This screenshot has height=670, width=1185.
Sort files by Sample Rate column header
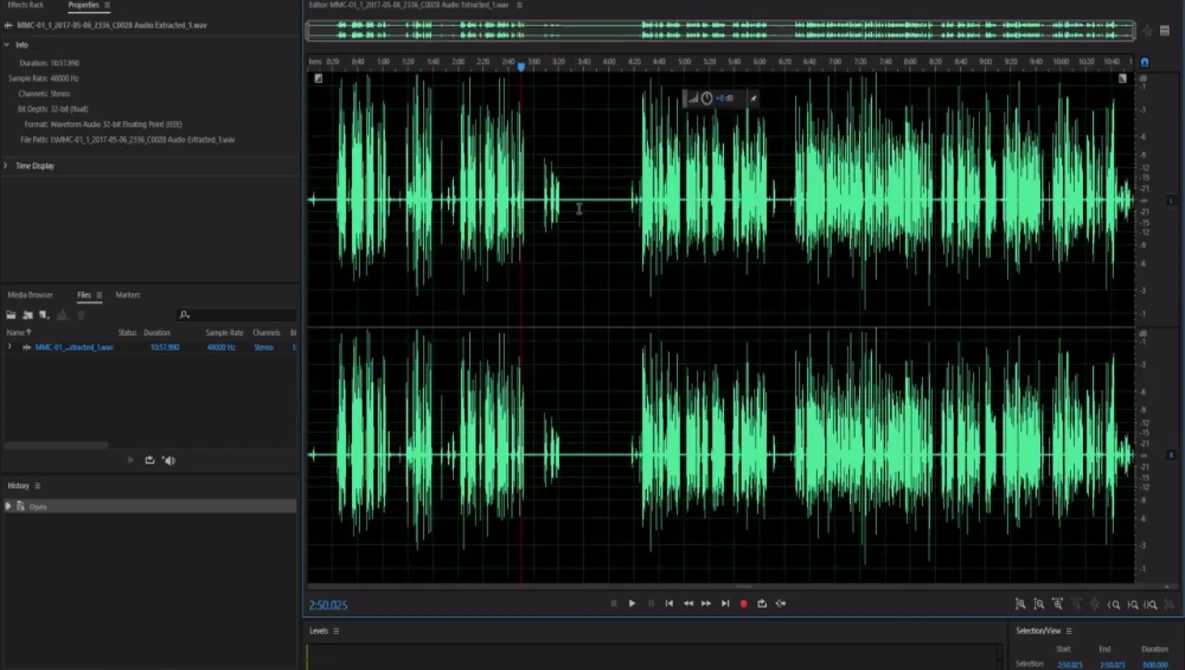pyautogui.click(x=224, y=332)
